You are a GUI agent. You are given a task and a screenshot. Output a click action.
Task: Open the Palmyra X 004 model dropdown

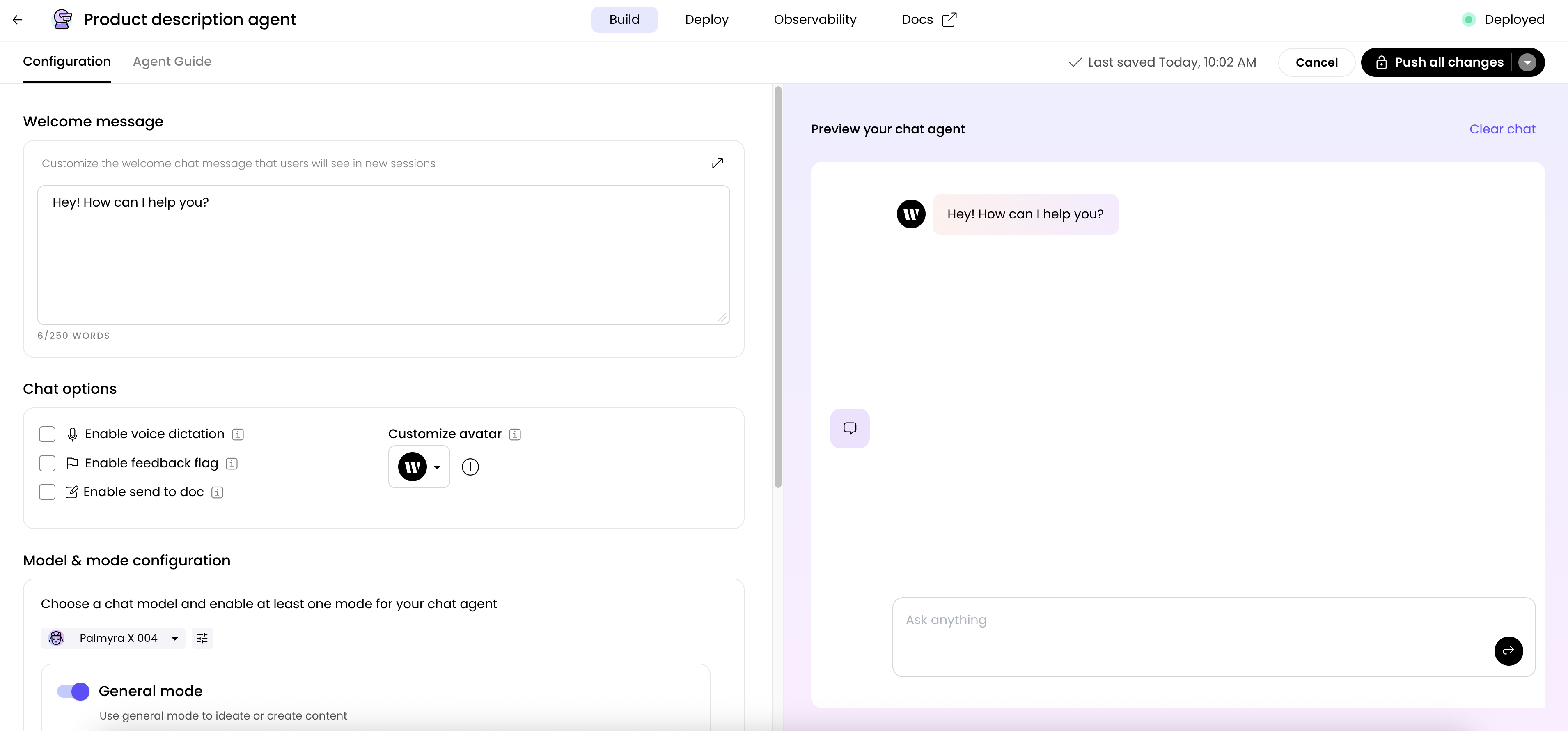coord(113,638)
